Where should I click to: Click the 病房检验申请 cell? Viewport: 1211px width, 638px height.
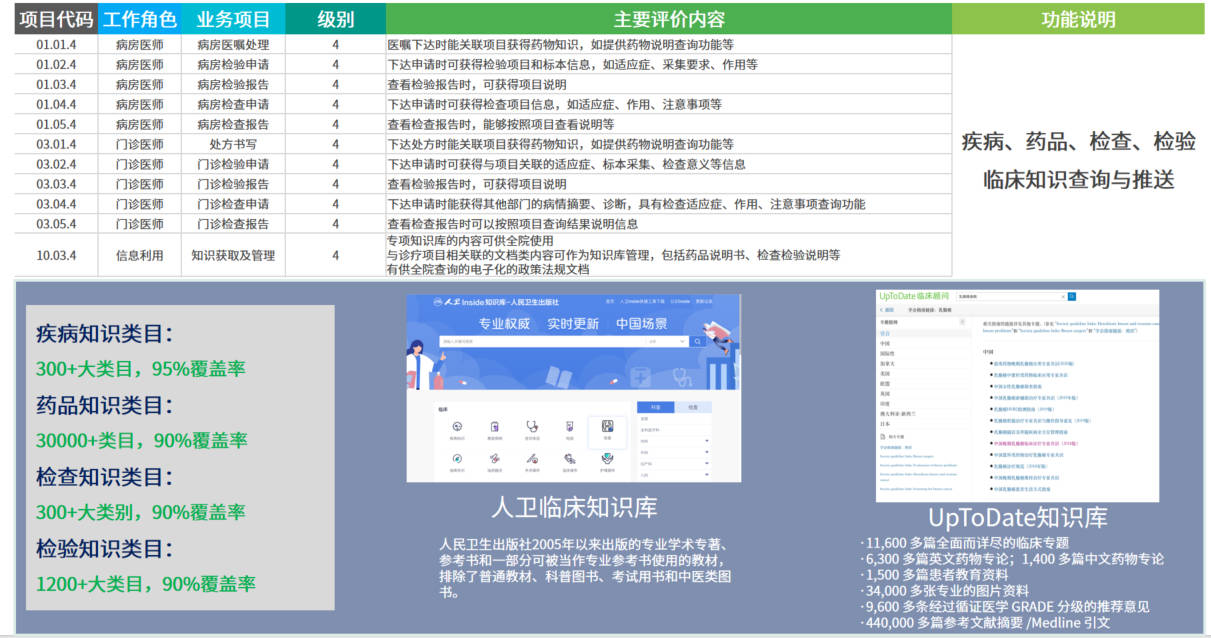coord(233,65)
